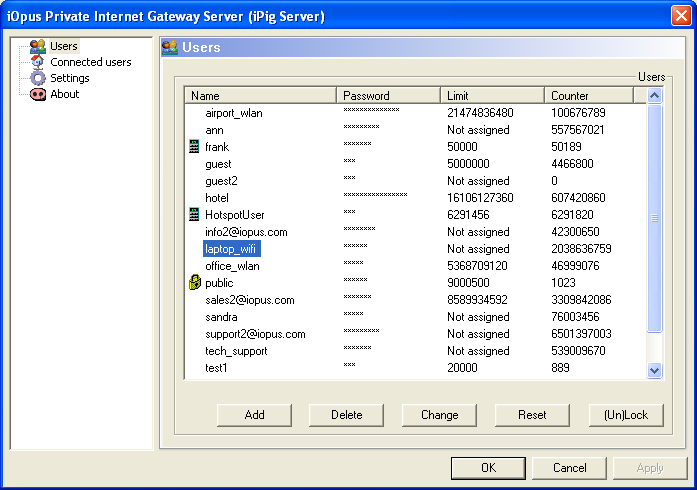Select the sales2@iopus.com user
Viewport: 697px width, 490px height.
coord(250,300)
